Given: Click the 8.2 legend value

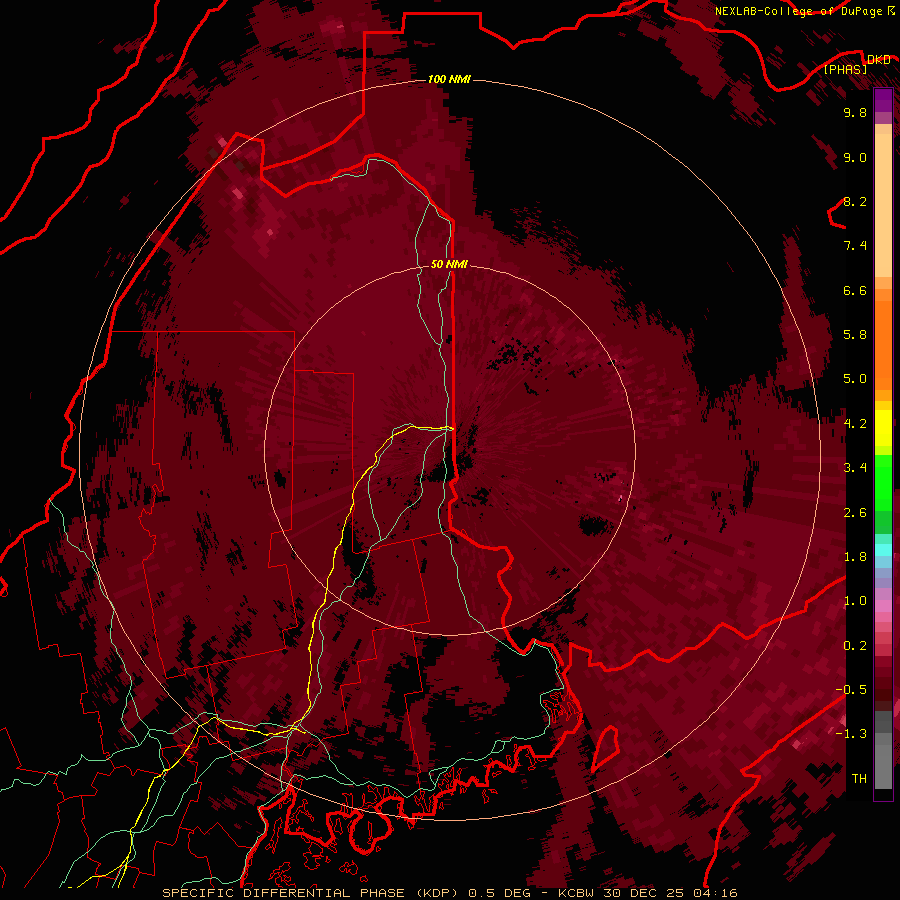Looking at the screenshot, I should click(x=855, y=201).
